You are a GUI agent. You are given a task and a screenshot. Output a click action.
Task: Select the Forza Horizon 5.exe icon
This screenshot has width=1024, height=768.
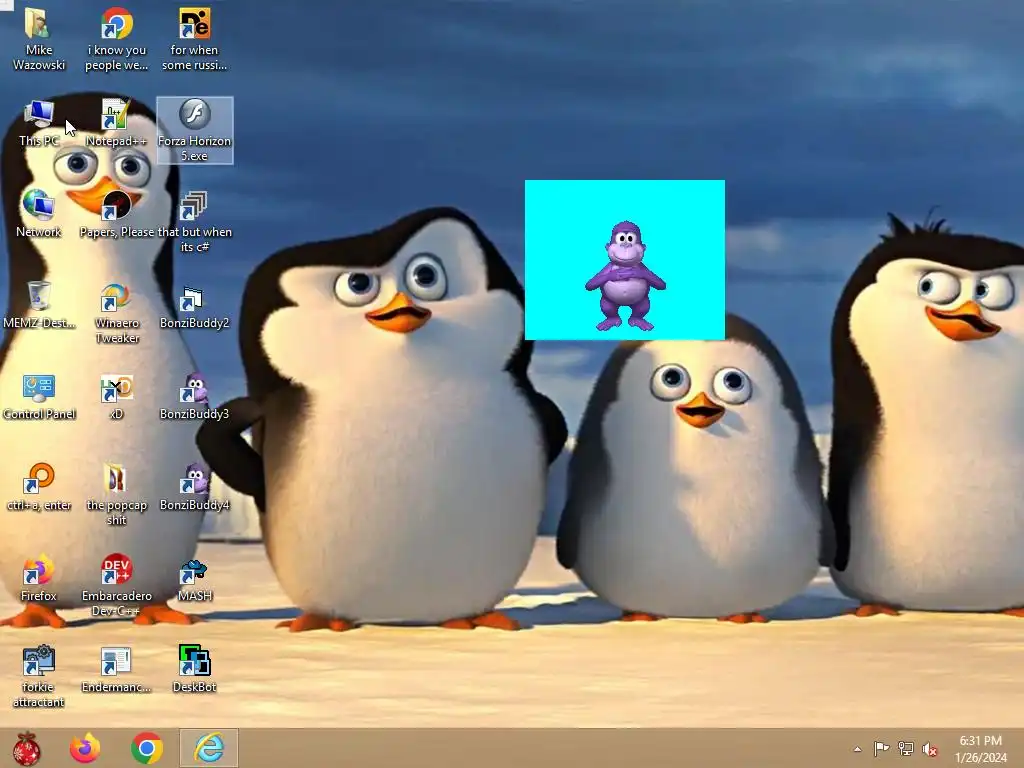pos(195,130)
